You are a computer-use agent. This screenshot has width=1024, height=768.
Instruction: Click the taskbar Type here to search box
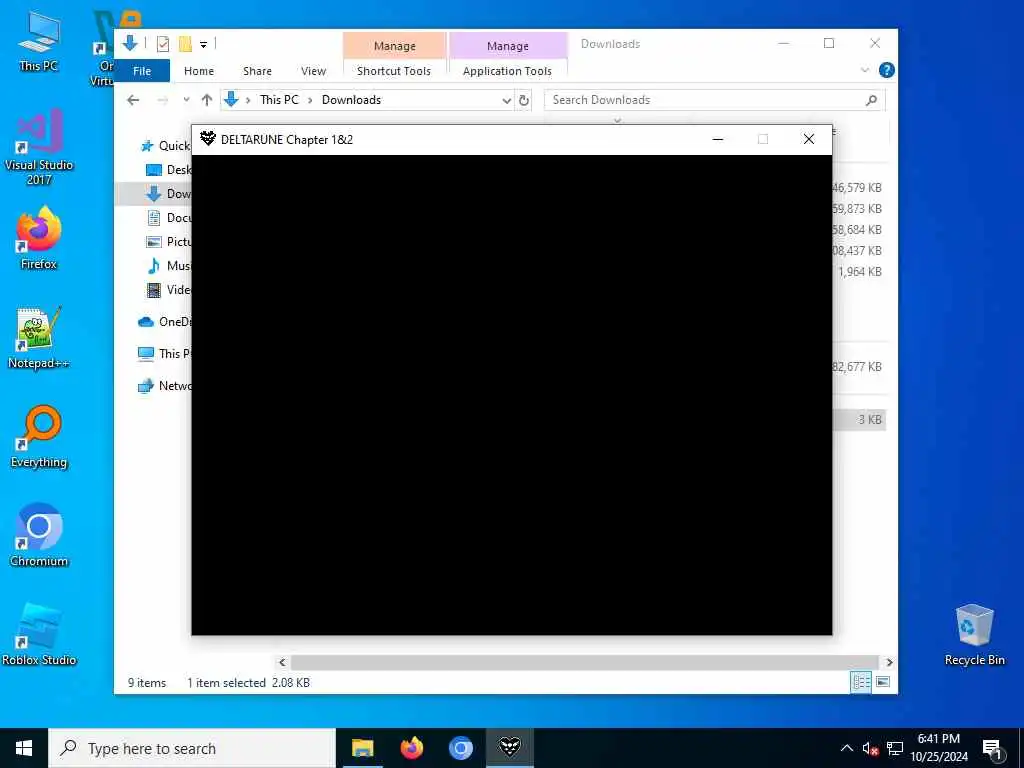click(192, 748)
